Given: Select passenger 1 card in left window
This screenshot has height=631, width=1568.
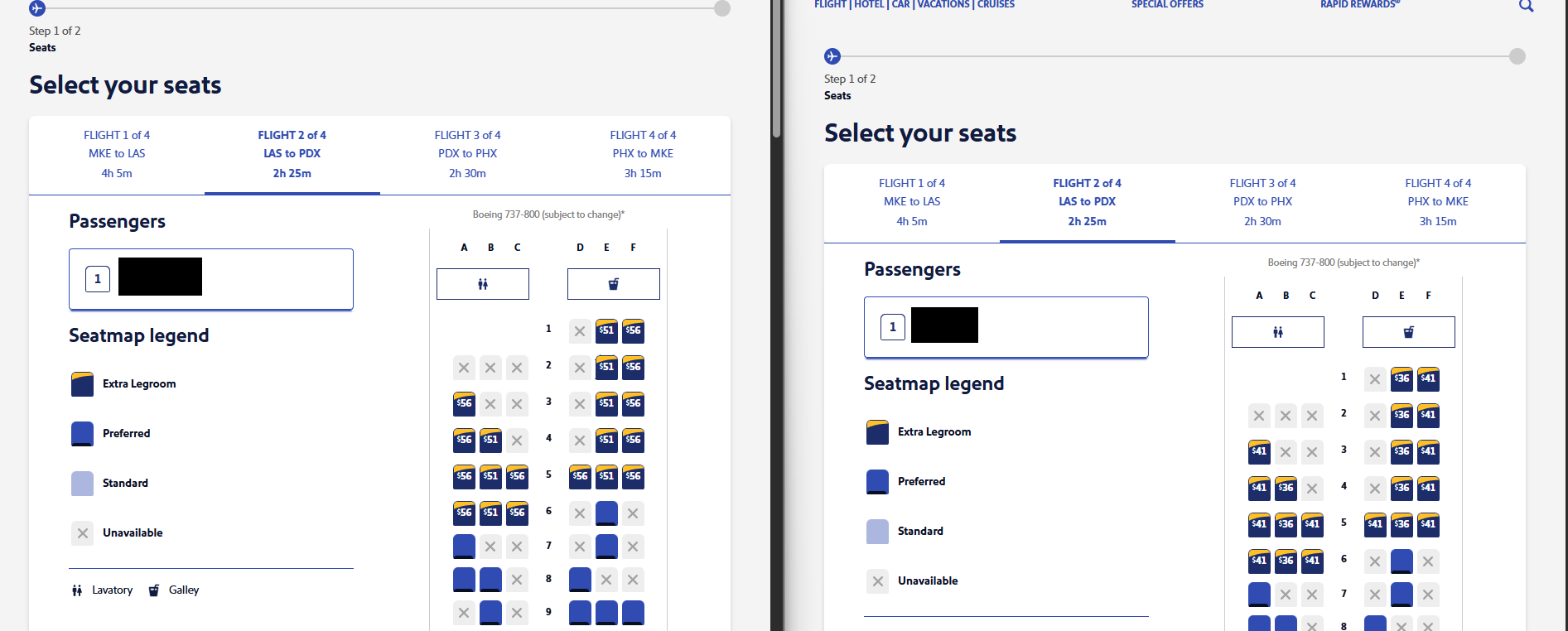Looking at the screenshot, I should click(x=211, y=279).
